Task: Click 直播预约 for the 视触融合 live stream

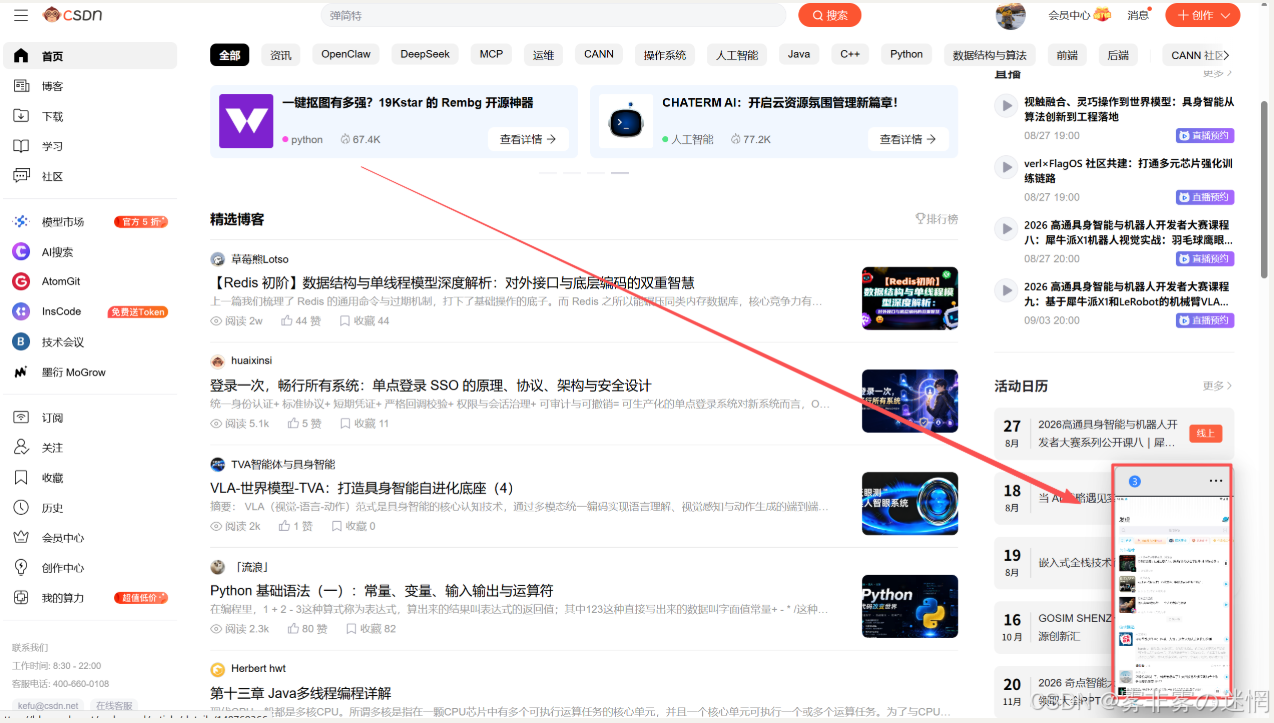Action: [1205, 135]
